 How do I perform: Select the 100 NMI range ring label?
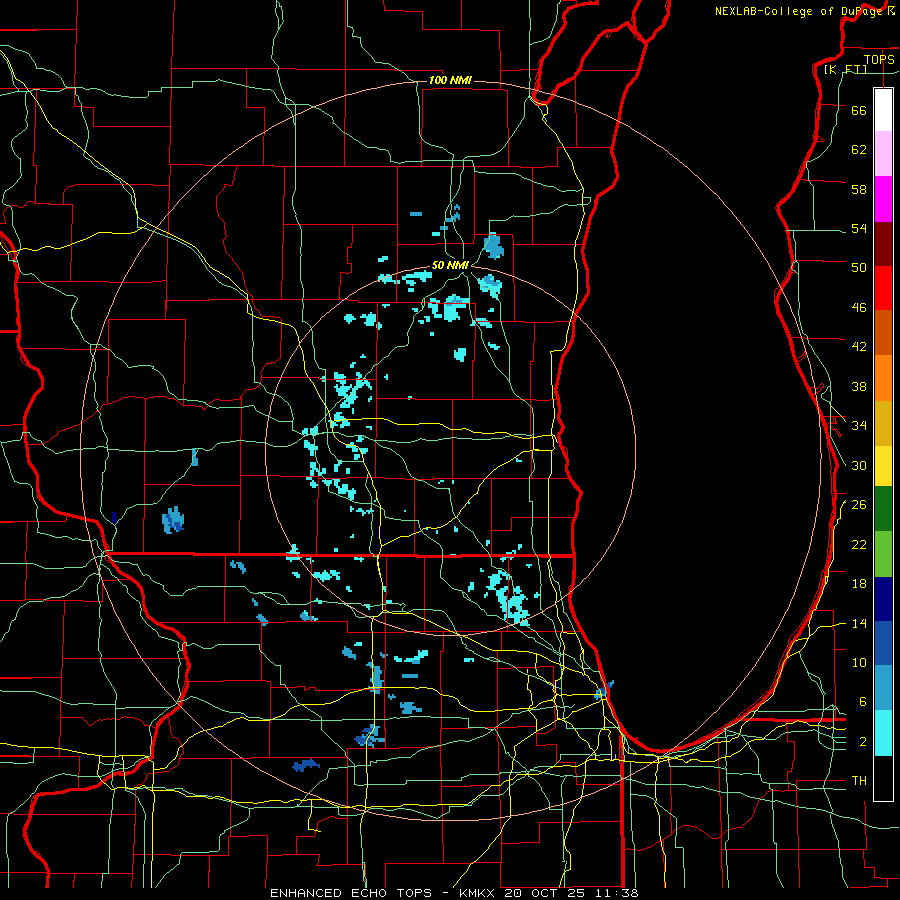[450, 80]
